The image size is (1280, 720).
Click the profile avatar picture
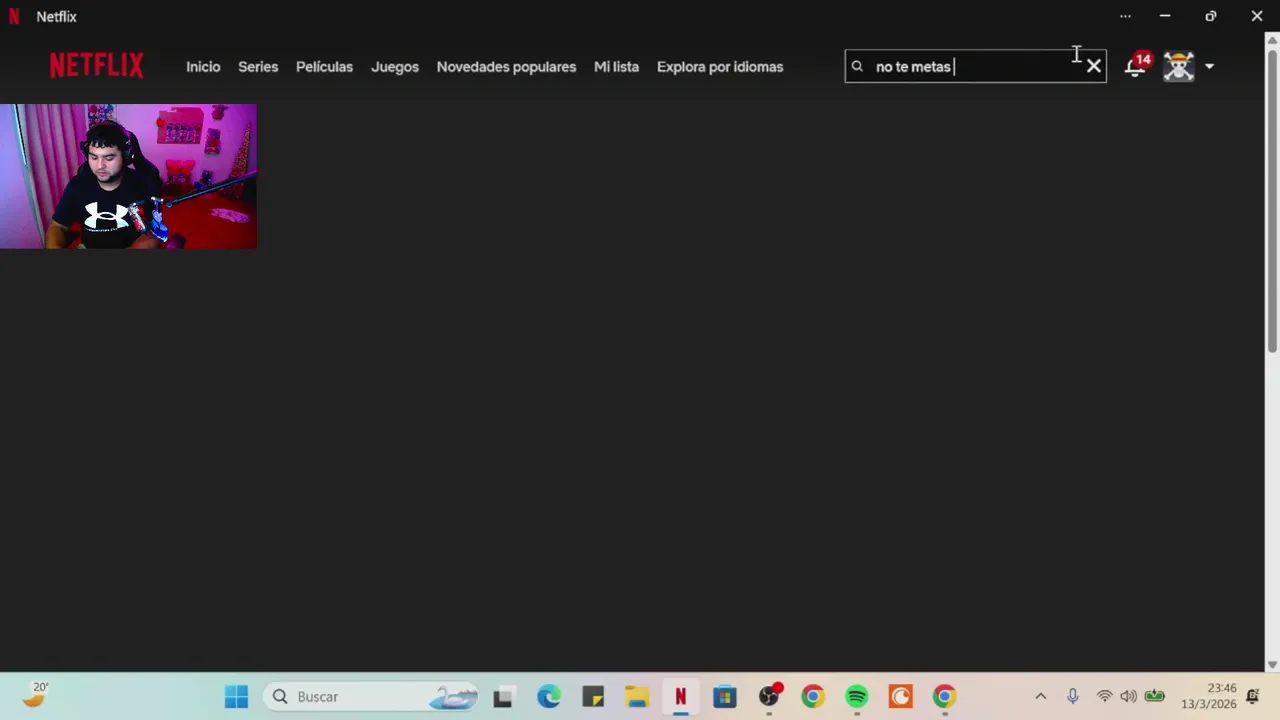tap(1179, 67)
